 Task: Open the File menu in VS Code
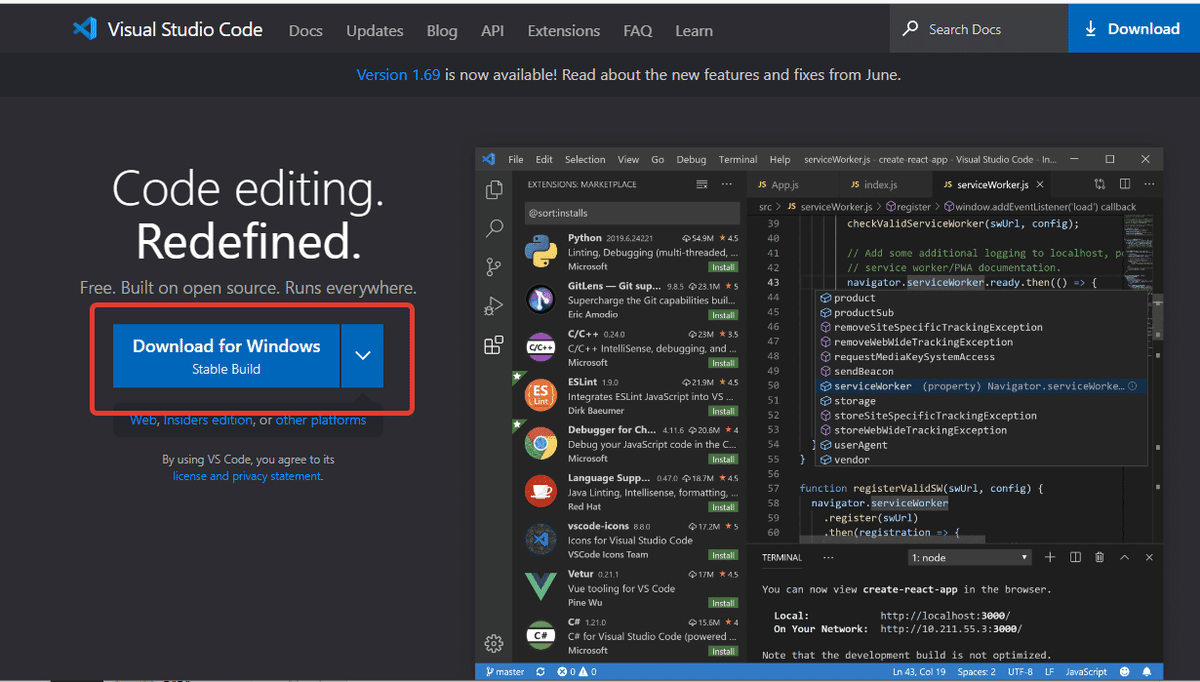coord(516,159)
